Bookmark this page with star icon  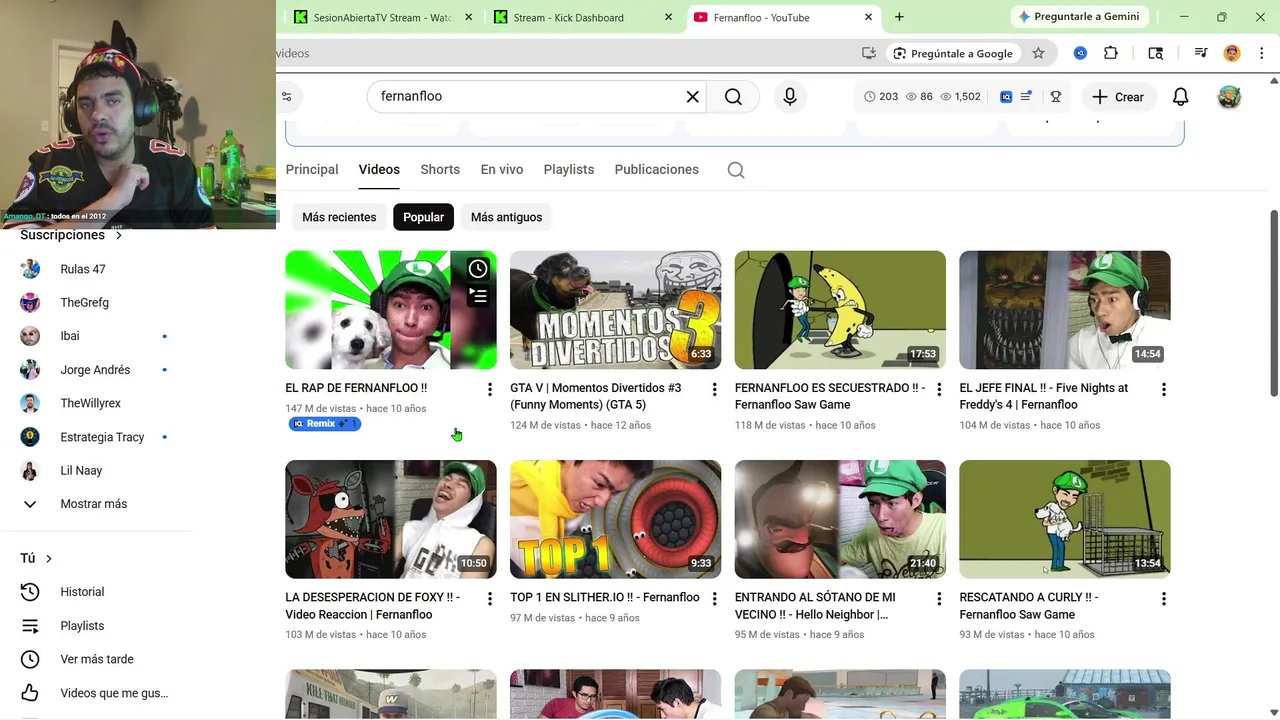[x=1038, y=53]
